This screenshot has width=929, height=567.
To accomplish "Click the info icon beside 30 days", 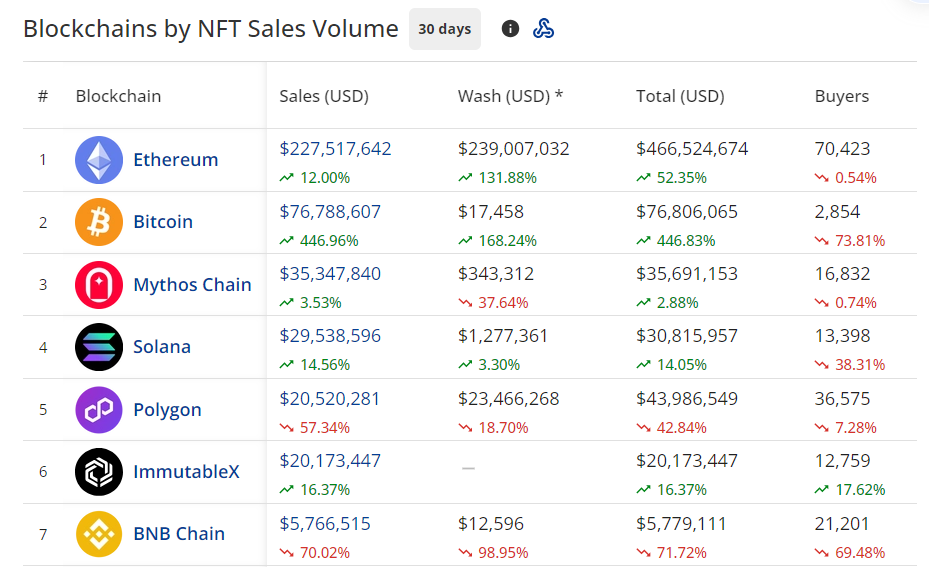I will (x=510, y=29).
